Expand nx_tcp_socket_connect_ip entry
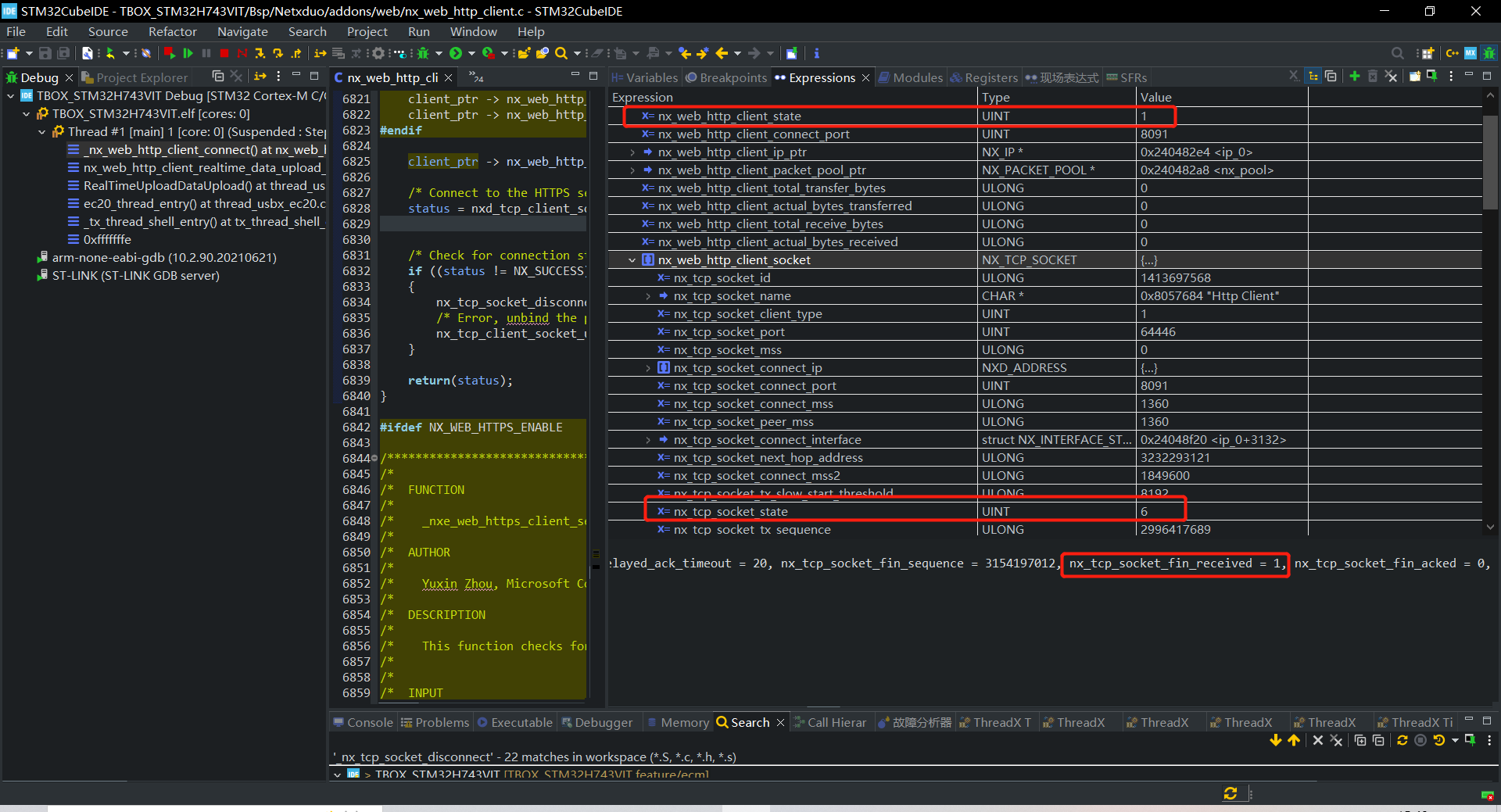Screen dimensions: 1501x812 click(647, 367)
